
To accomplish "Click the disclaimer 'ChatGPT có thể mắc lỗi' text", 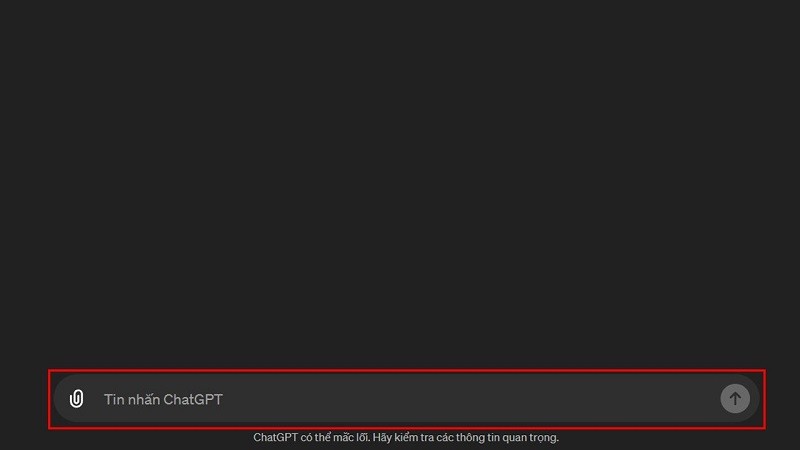I will tap(311, 437).
